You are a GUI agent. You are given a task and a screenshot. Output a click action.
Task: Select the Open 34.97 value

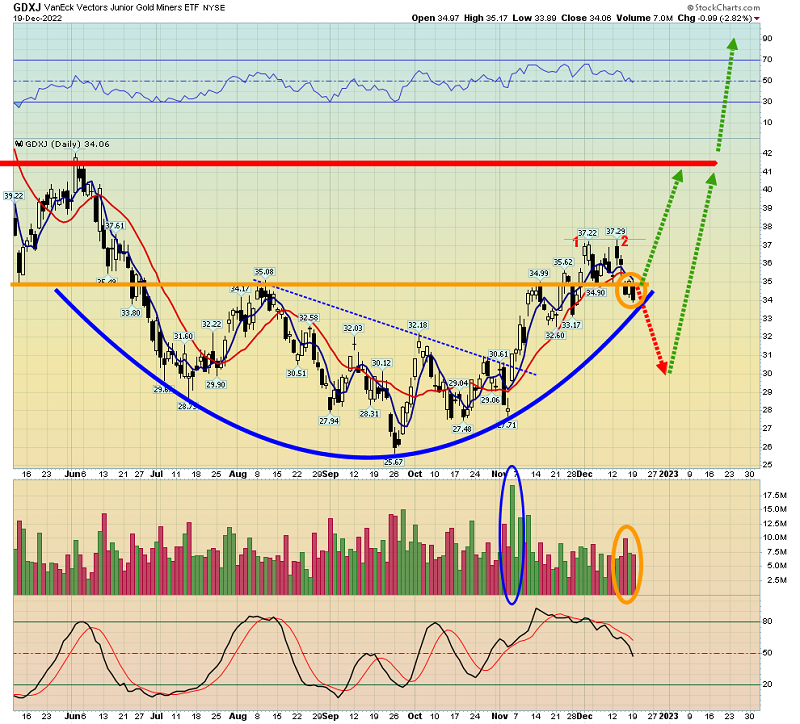coord(435,18)
